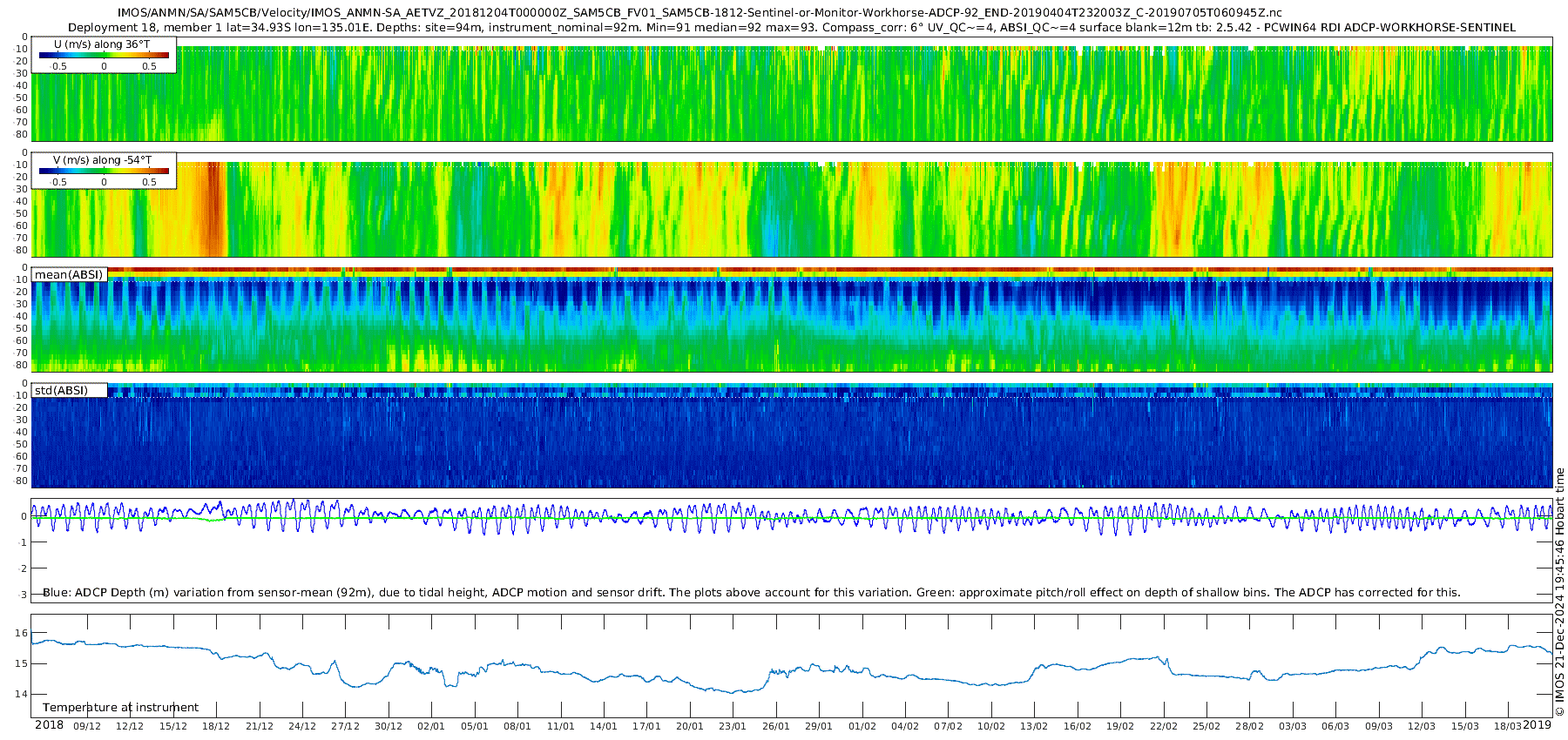Click the U velocity colorbar along 36°T
Image resolution: width=1568 pixels, height=740 pixels.
point(104,55)
